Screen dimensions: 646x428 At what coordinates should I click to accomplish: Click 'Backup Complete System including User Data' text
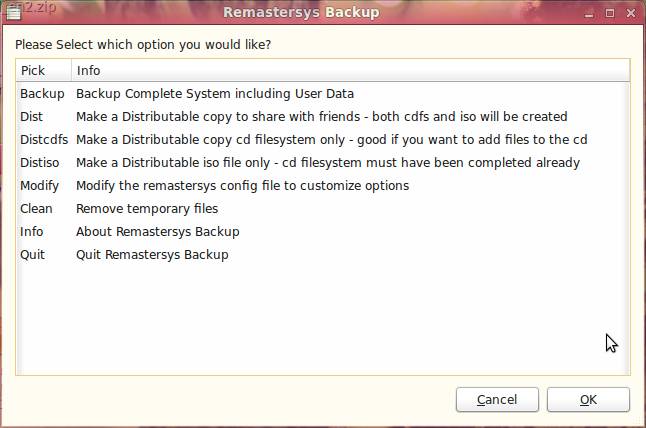[x=215, y=94]
